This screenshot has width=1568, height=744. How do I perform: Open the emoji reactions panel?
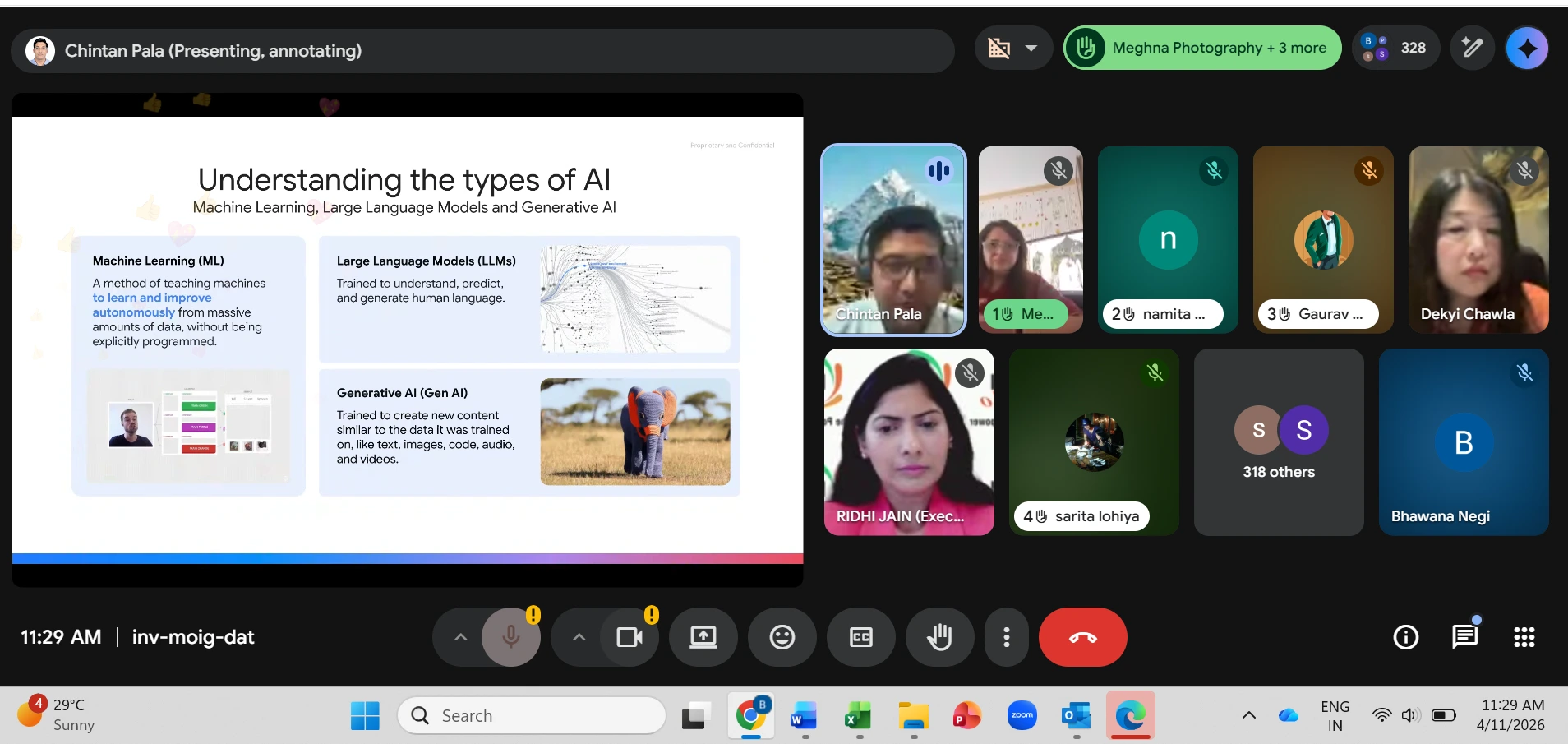tap(782, 637)
